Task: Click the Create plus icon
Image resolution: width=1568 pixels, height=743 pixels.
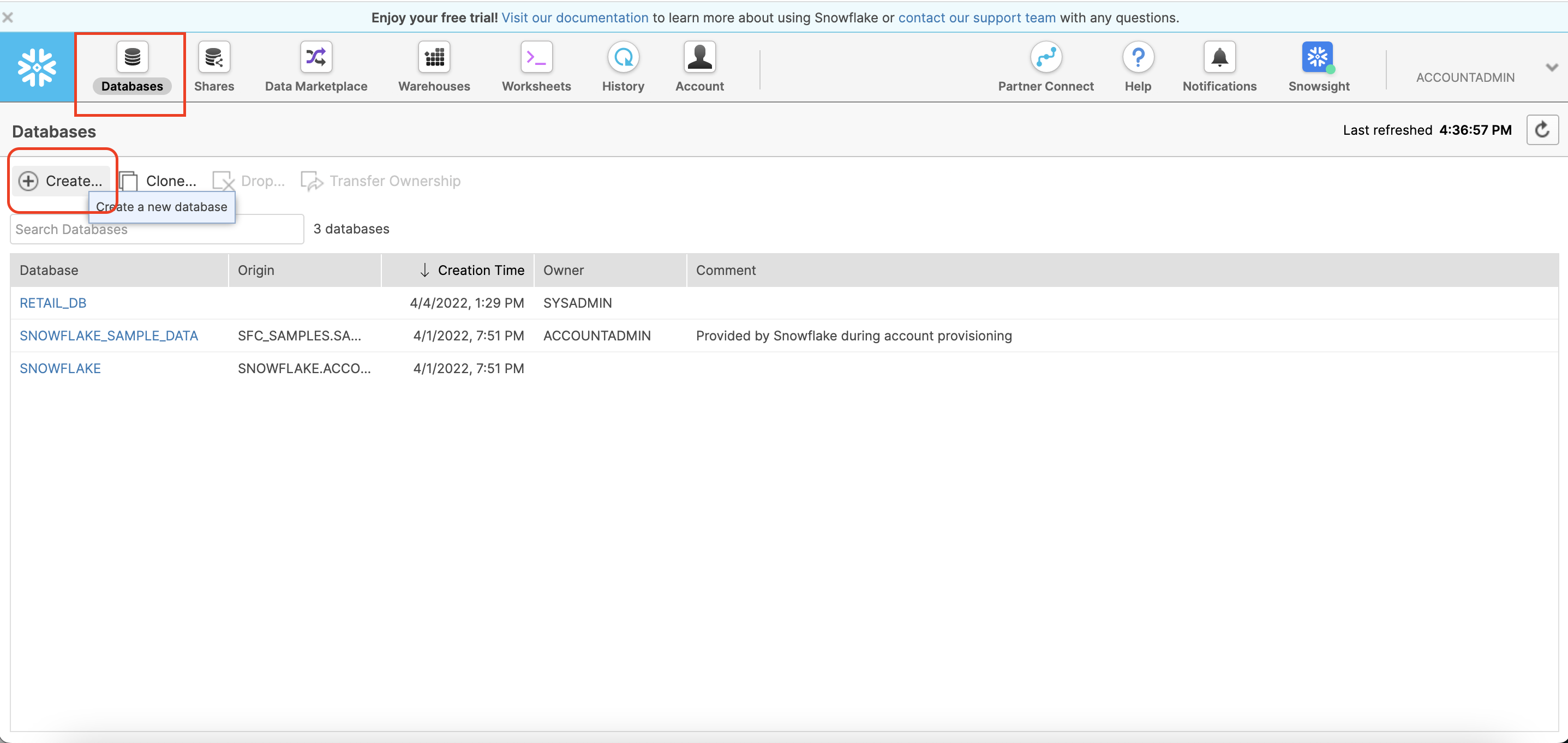Action: [x=28, y=181]
